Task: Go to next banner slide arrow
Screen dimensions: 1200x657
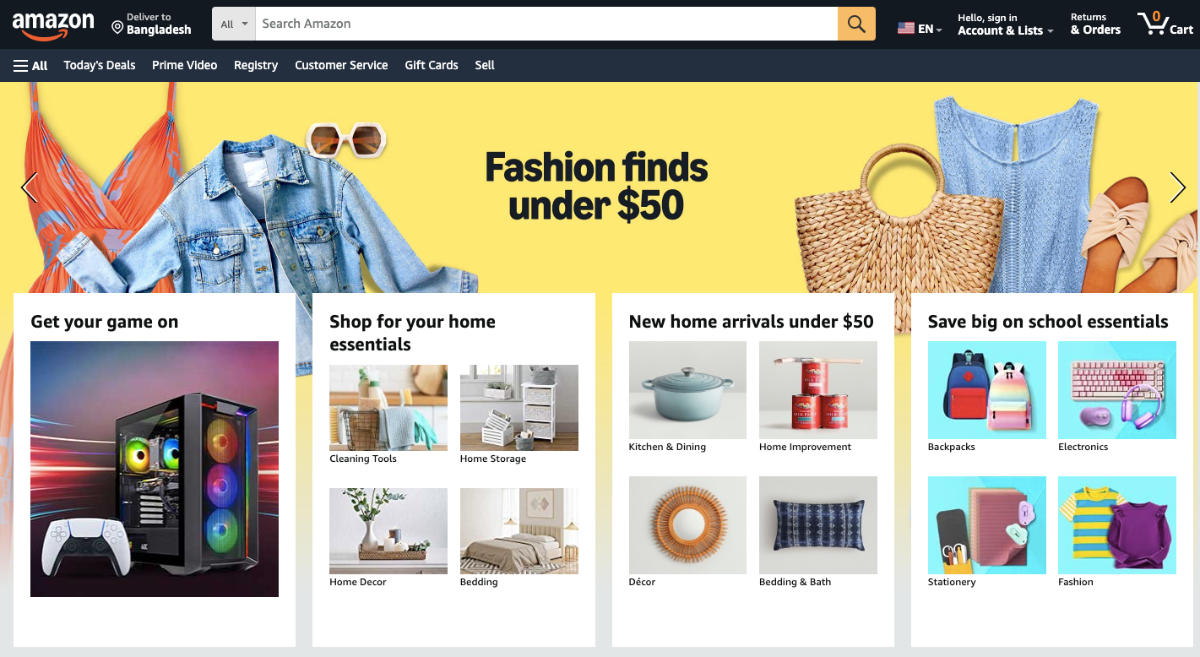Action: [1177, 187]
